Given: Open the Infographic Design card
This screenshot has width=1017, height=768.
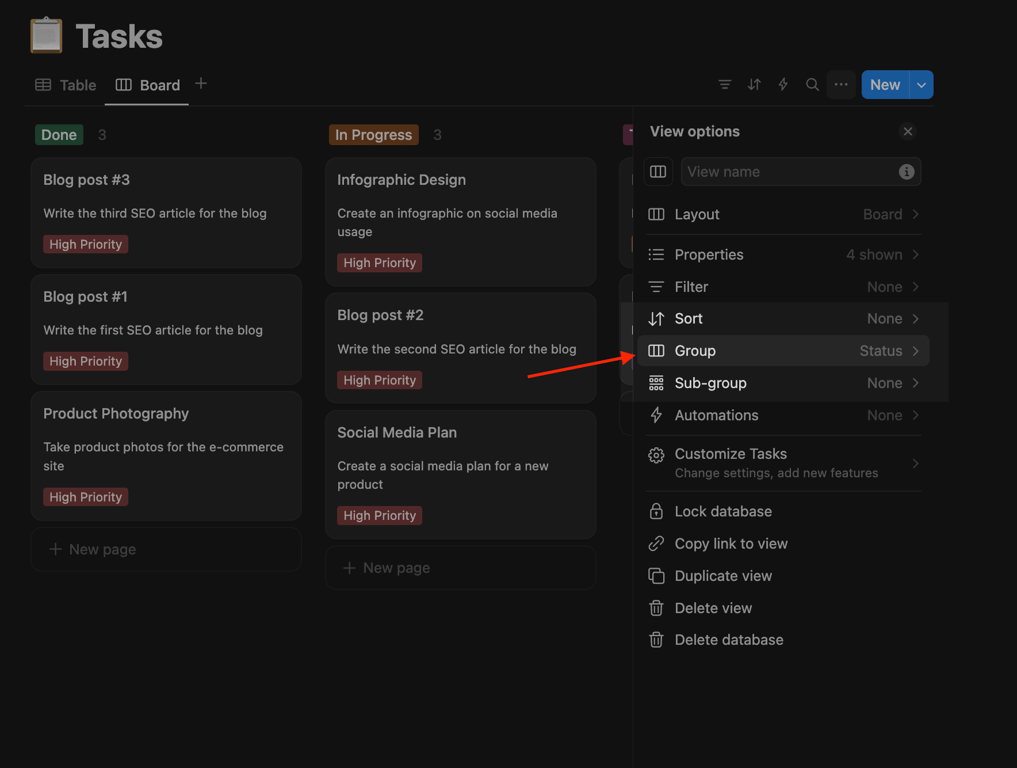Looking at the screenshot, I should pyautogui.click(x=402, y=180).
